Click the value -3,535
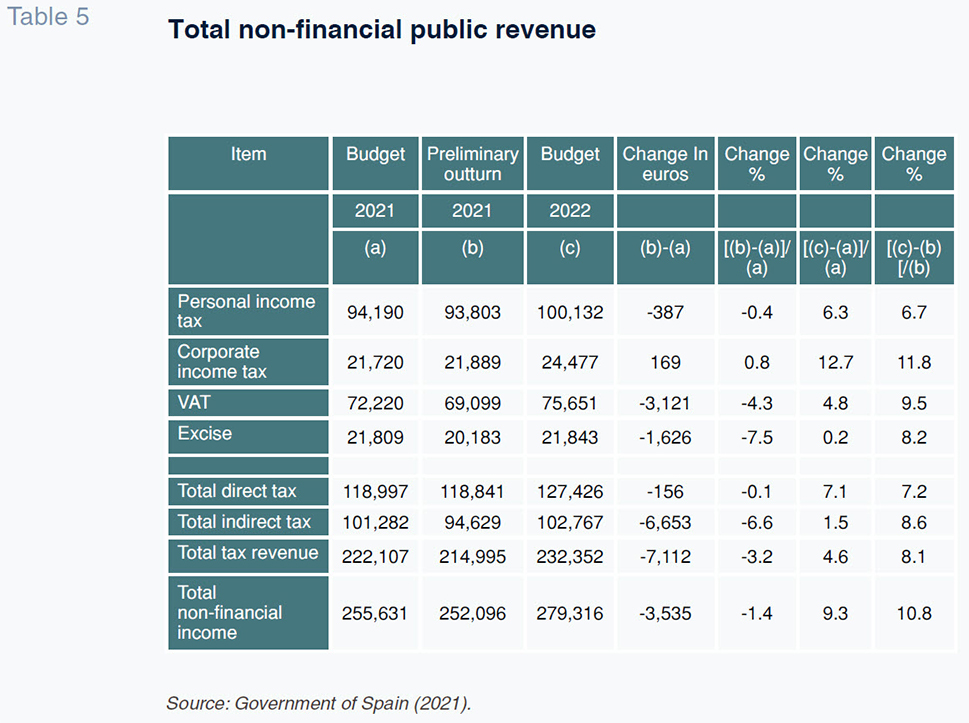This screenshot has height=723, width=969. [x=665, y=614]
